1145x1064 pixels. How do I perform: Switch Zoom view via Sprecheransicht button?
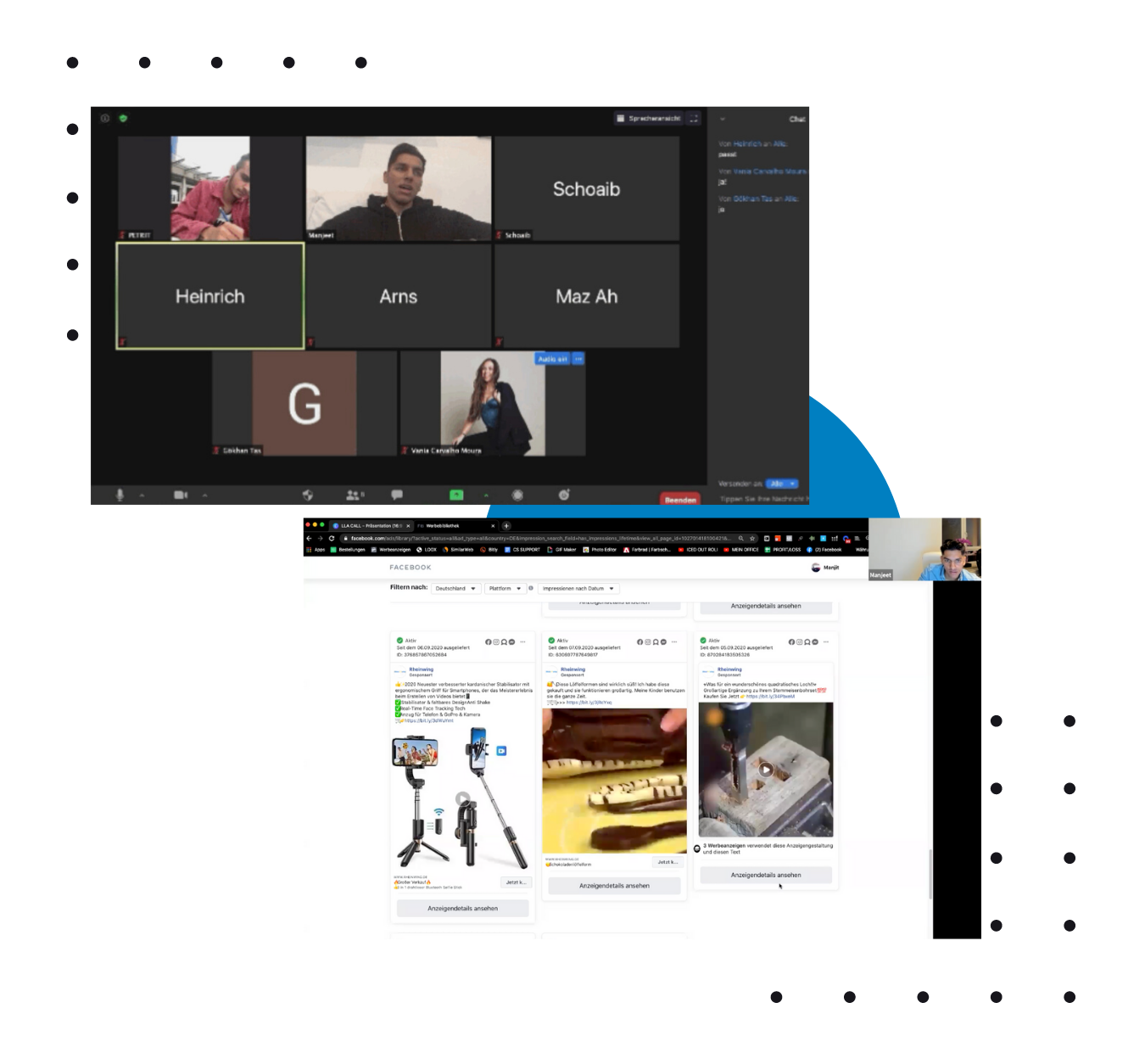(x=649, y=119)
